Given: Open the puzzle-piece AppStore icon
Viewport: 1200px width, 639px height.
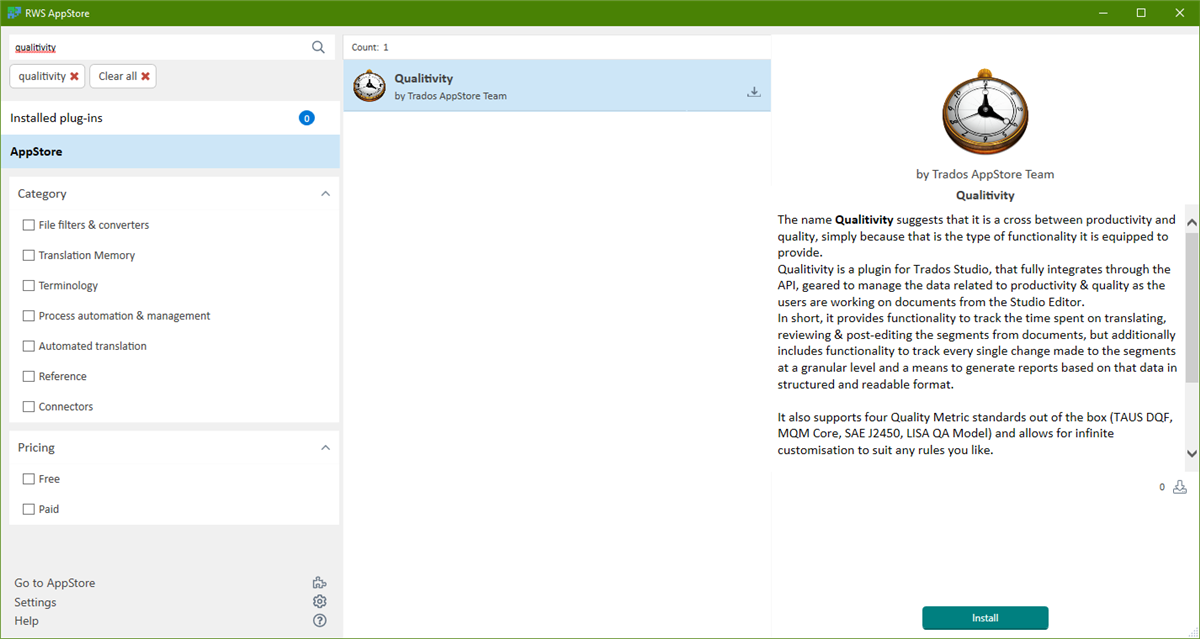Looking at the screenshot, I should [319, 582].
